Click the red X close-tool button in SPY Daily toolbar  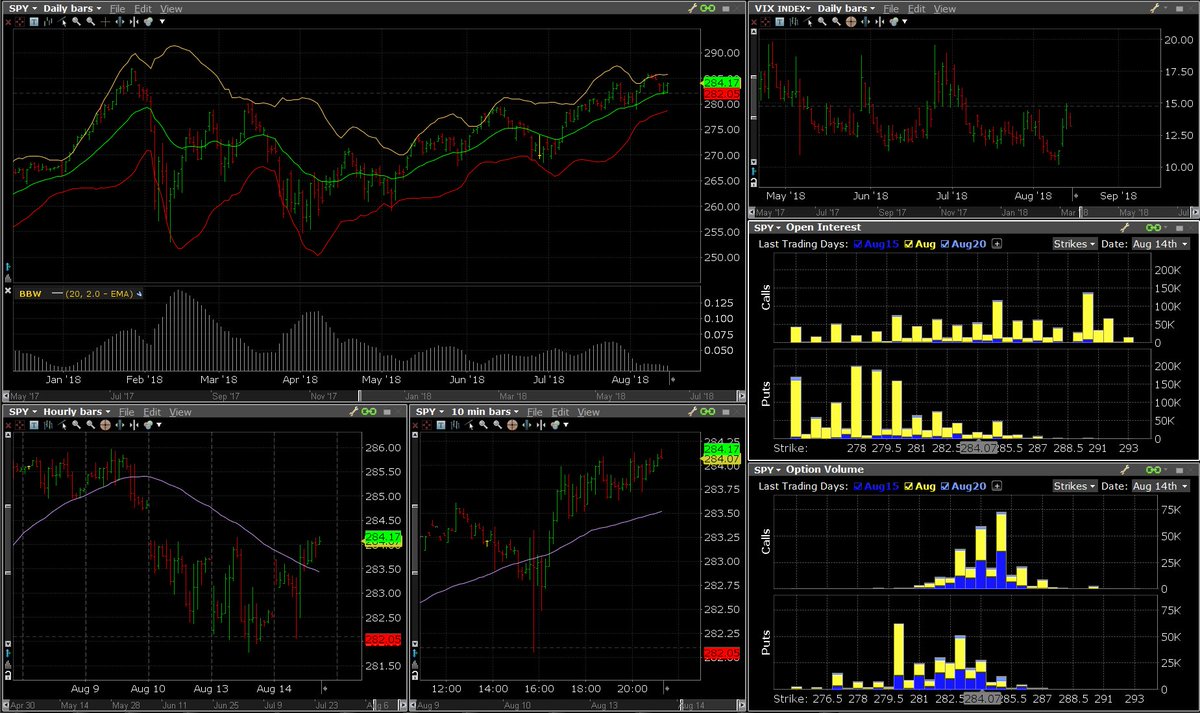8,22
